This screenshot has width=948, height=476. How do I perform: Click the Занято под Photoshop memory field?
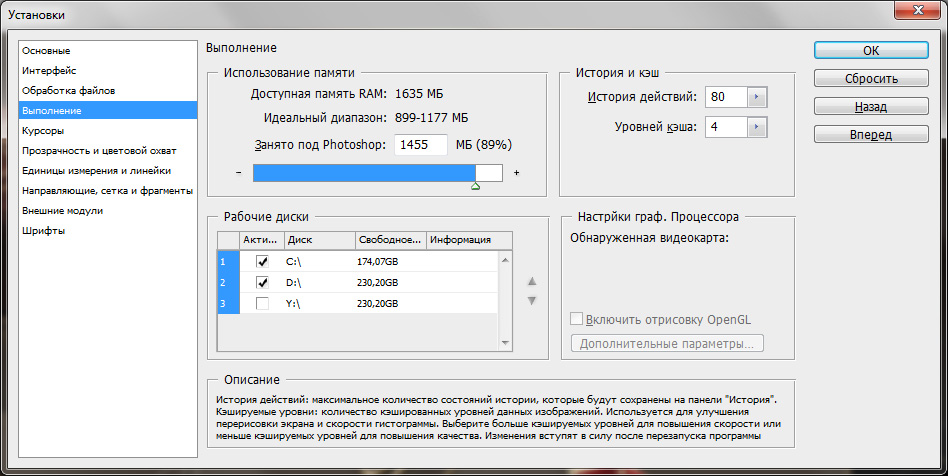(421, 145)
